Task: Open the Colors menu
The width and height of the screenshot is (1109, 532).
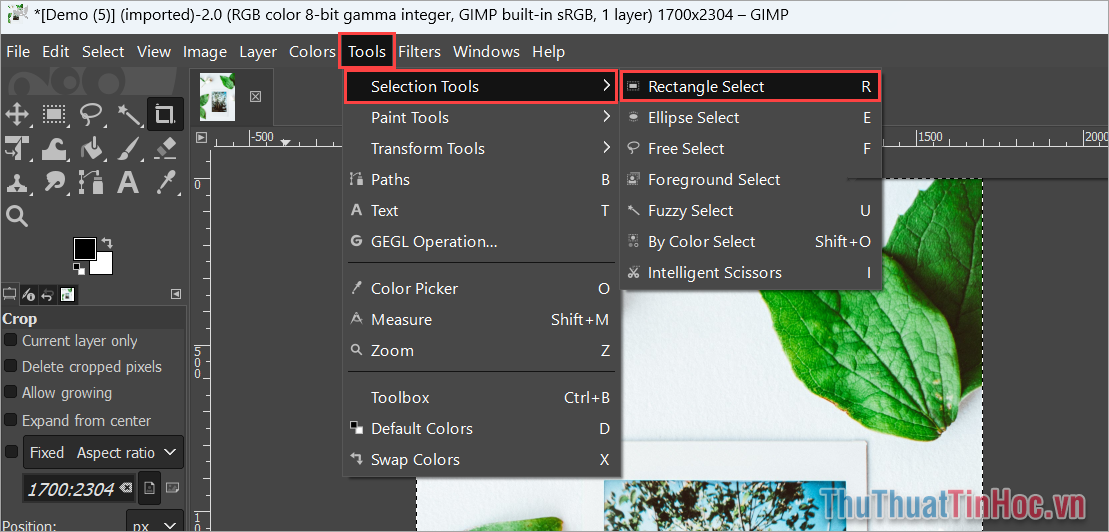Action: click(x=312, y=52)
